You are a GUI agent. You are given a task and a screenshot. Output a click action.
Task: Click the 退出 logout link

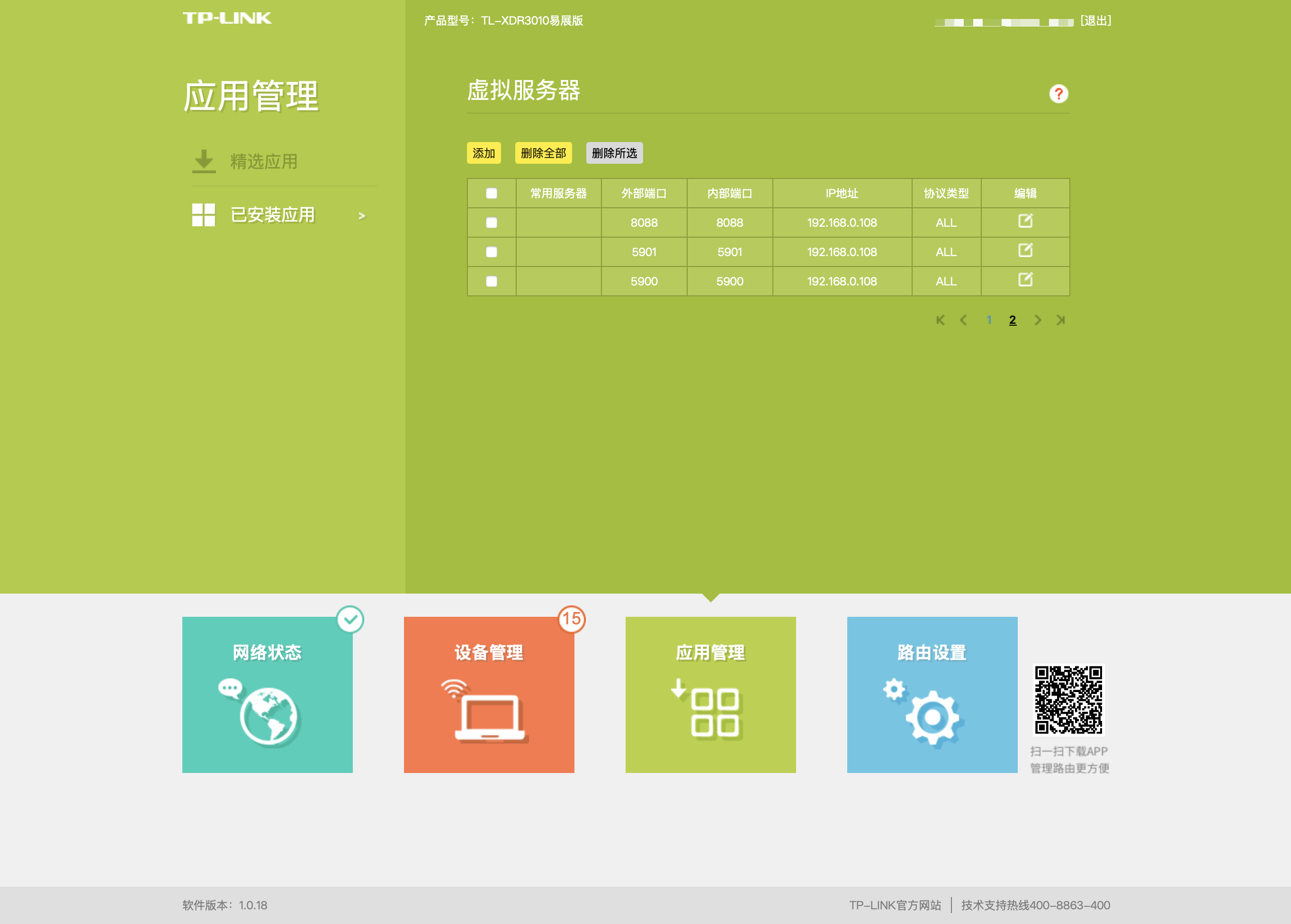tap(1095, 21)
